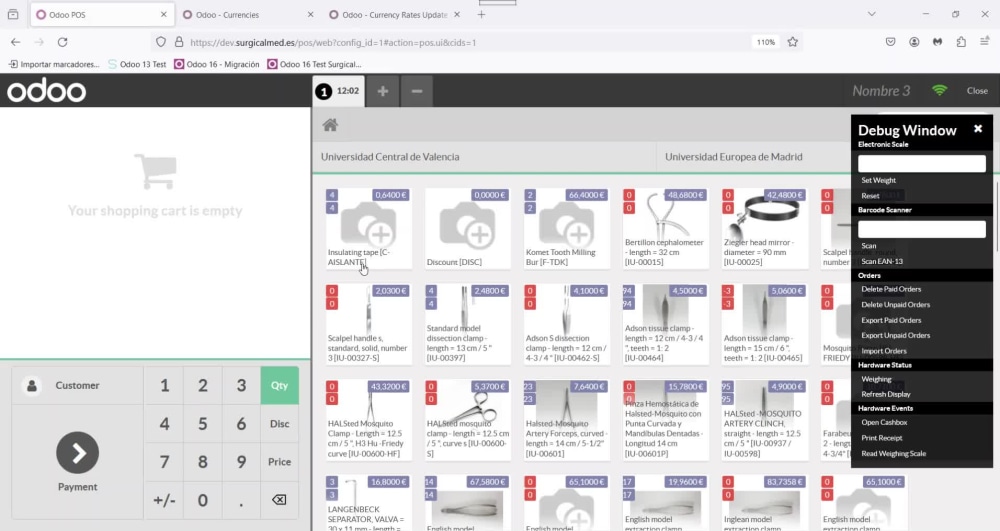Go back in browser history
Image resolution: width=1000 pixels, height=531 pixels.
(15, 42)
